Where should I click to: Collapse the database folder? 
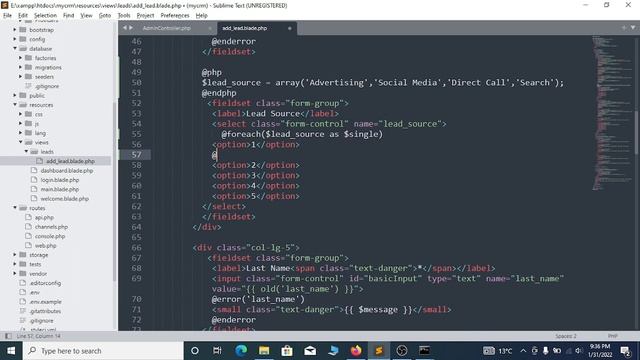click(15, 49)
